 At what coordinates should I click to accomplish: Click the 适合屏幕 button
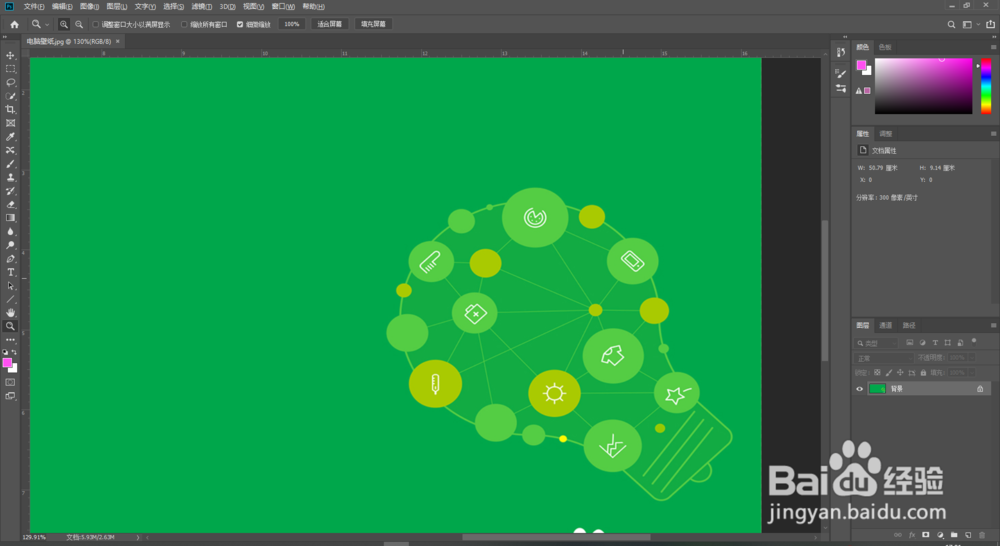pyautogui.click(x=330, y=24)
